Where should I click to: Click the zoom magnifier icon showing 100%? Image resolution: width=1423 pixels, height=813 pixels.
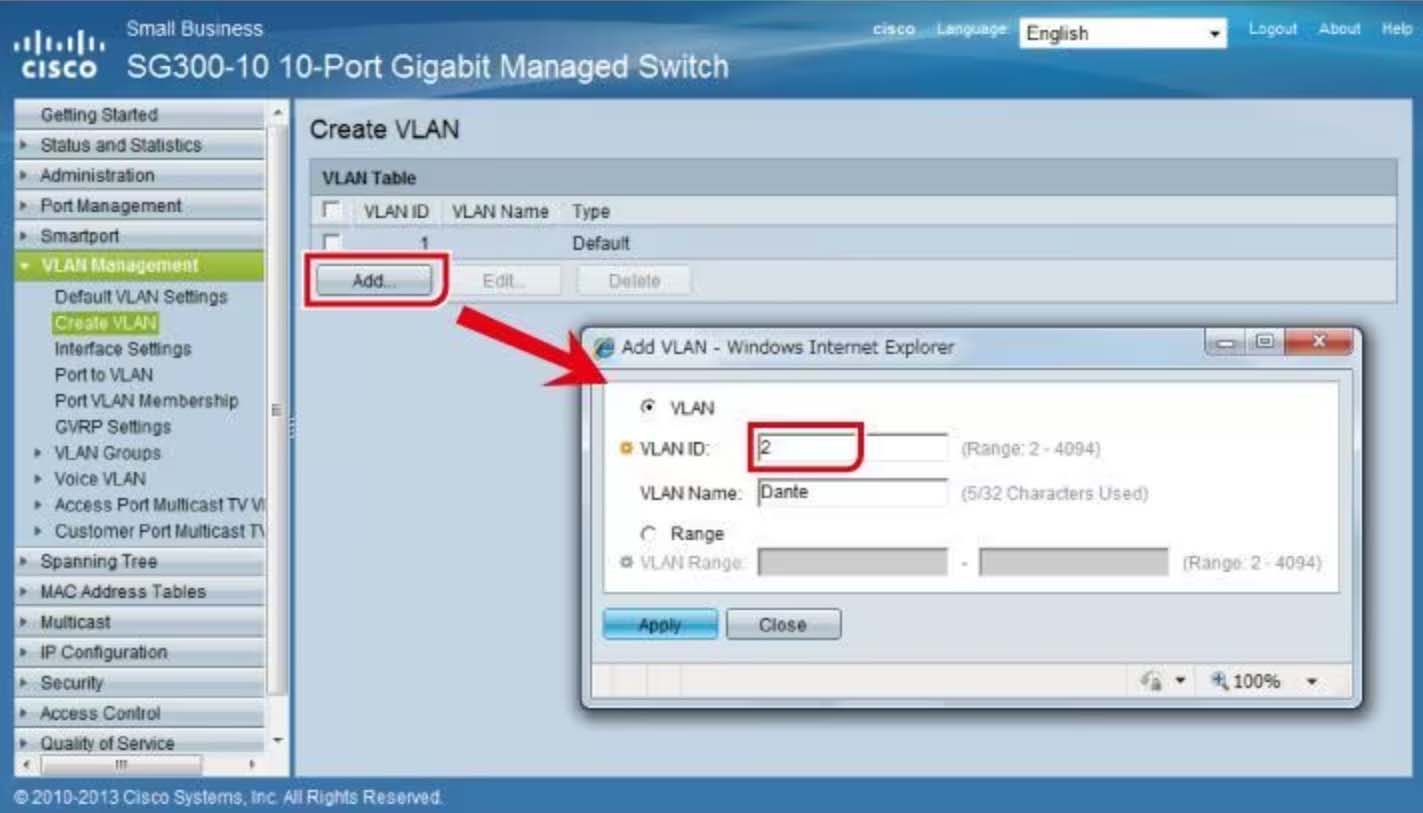(1219, 681)
